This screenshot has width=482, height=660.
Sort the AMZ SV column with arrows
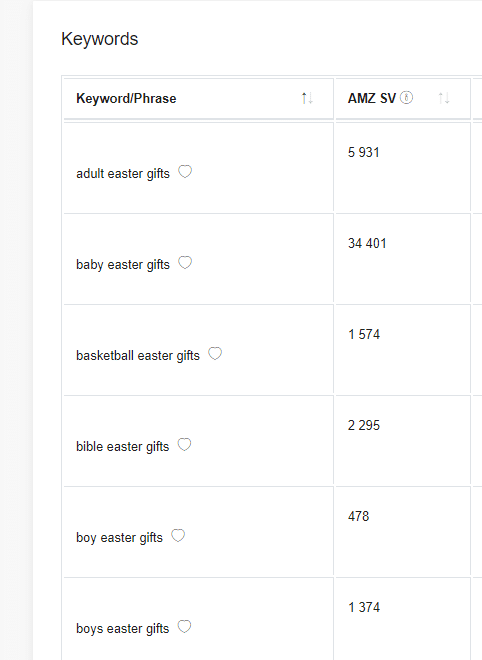[444, 98]
